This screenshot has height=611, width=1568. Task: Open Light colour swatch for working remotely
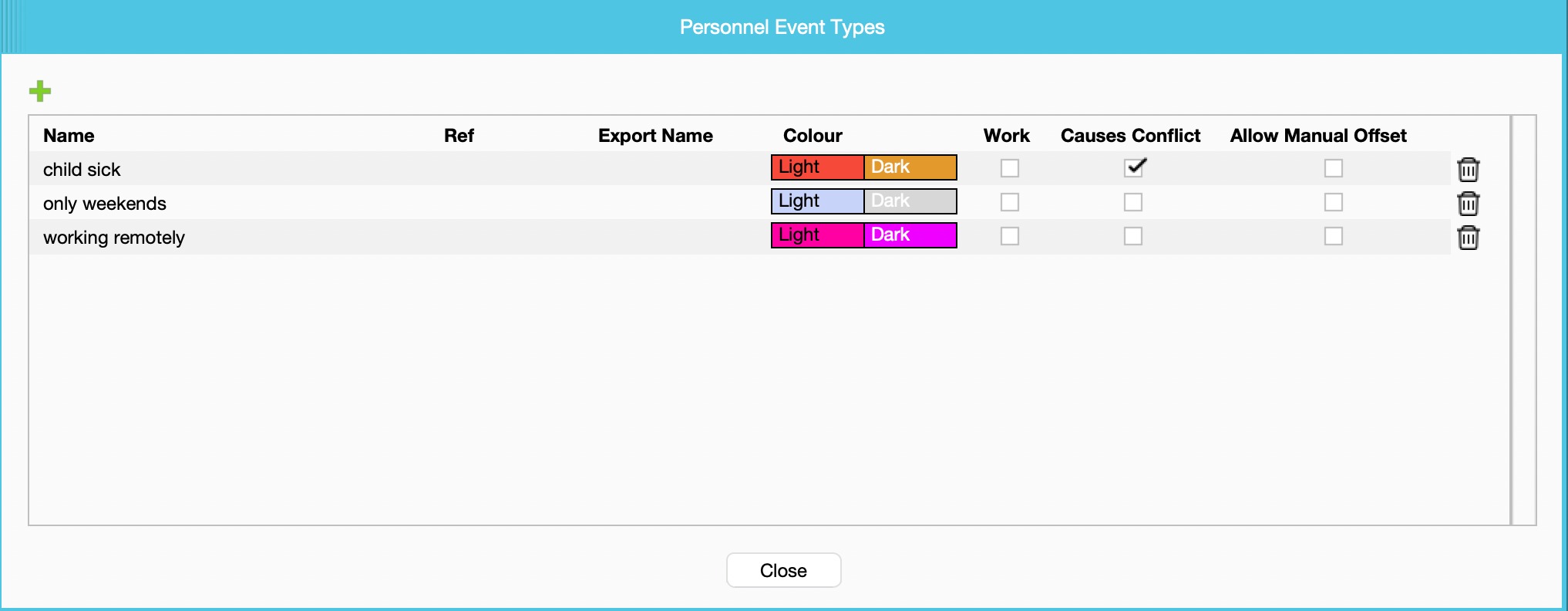818,235
